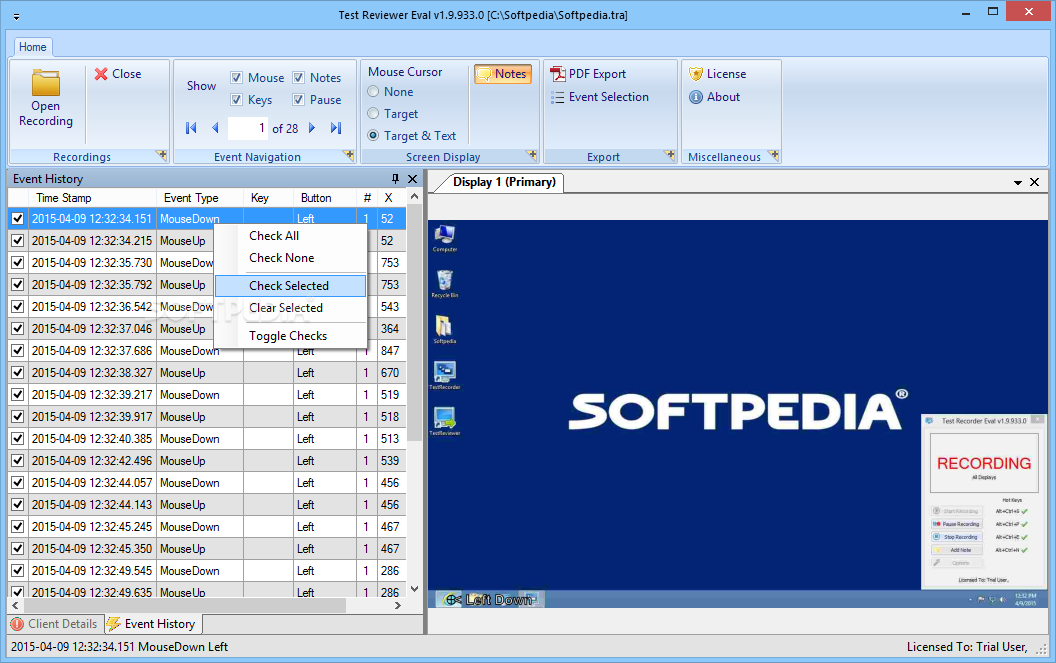Switch to the Client Details tab

(x=55, y=624)
